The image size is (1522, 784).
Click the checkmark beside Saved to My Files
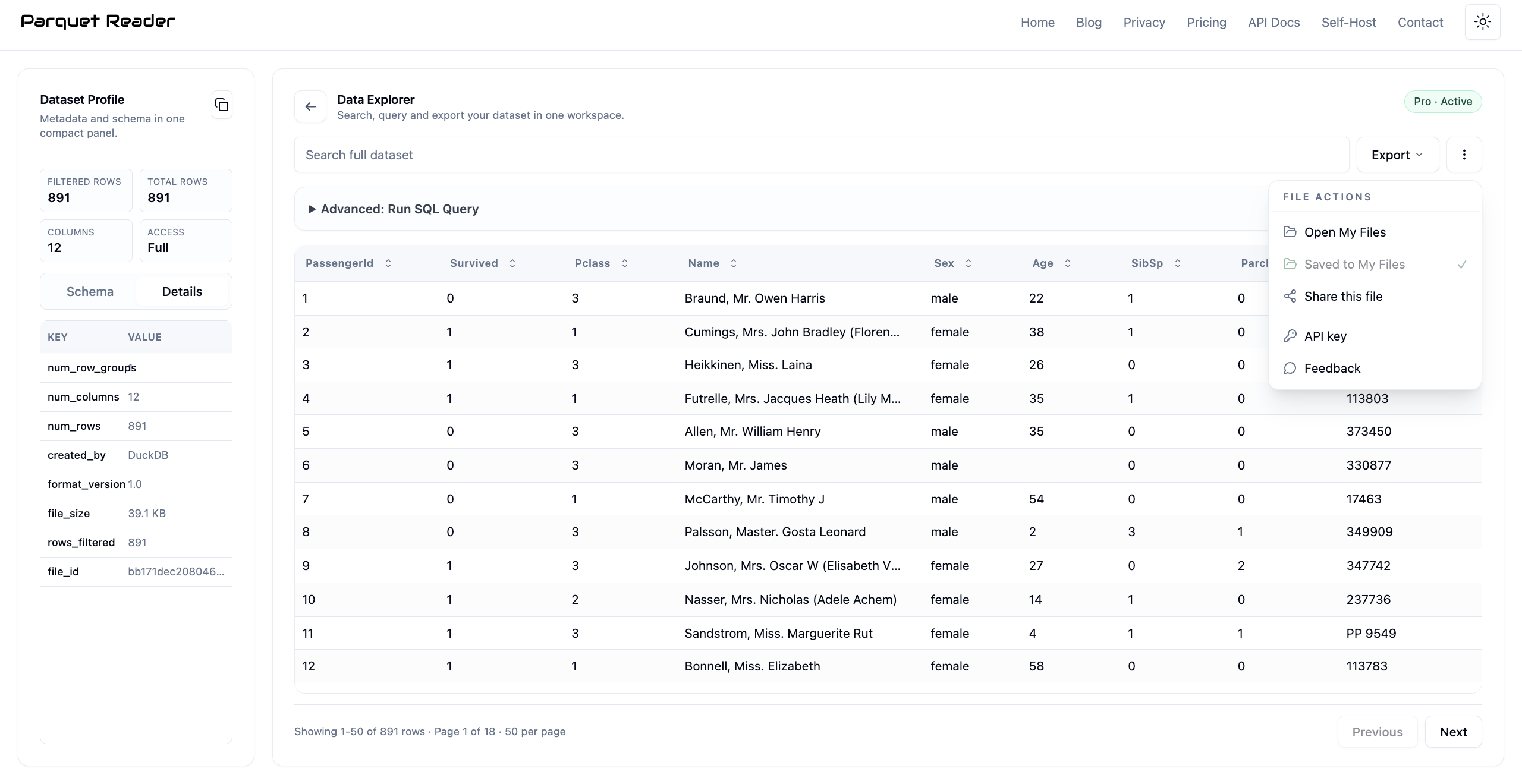click(1462, 264)
